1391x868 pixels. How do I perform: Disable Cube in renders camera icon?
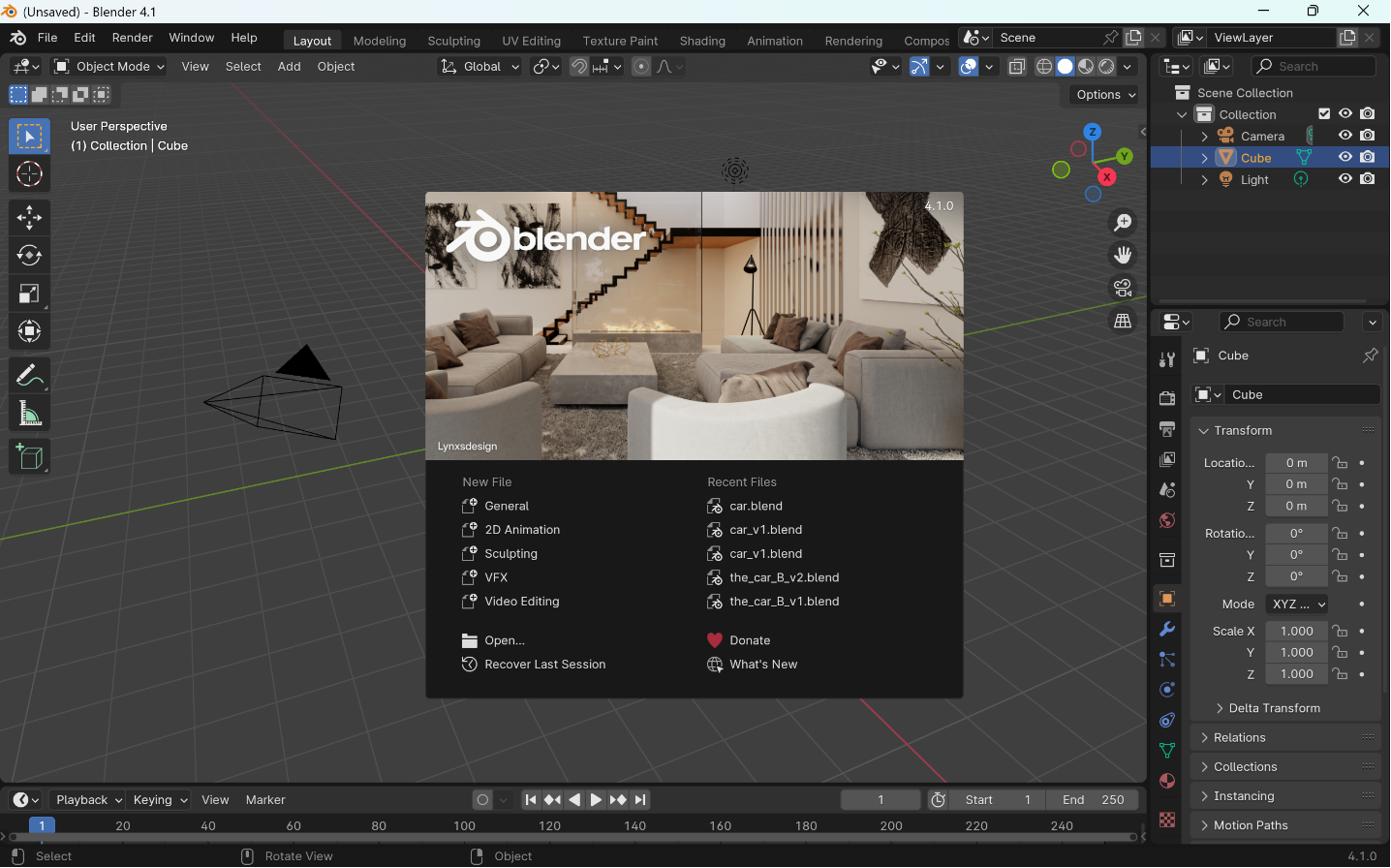pyautogui.click(x=1368, y=157)
